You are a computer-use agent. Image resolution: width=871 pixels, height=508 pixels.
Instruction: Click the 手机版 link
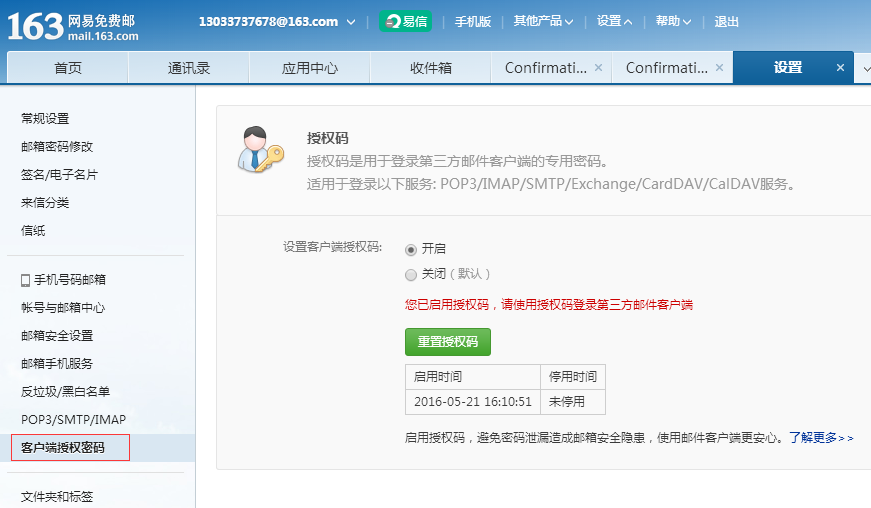click(x=473, y=22)
